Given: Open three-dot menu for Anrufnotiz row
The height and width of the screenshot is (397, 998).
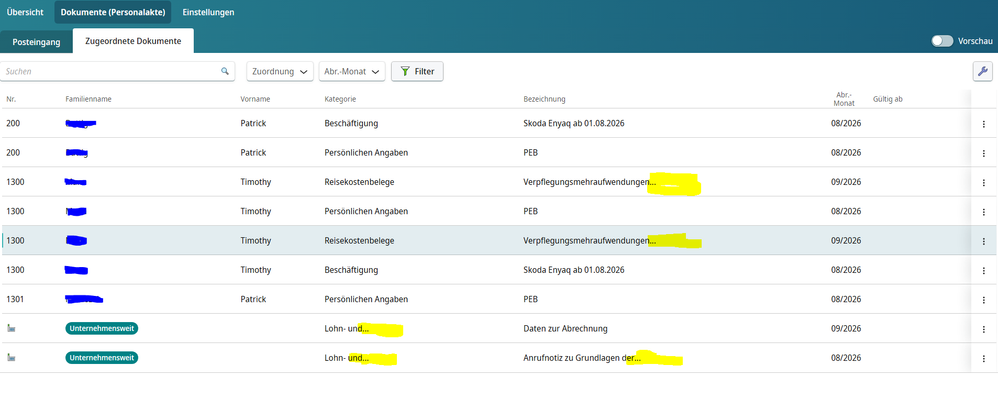Looking at the screenshot, I should 983,358.
